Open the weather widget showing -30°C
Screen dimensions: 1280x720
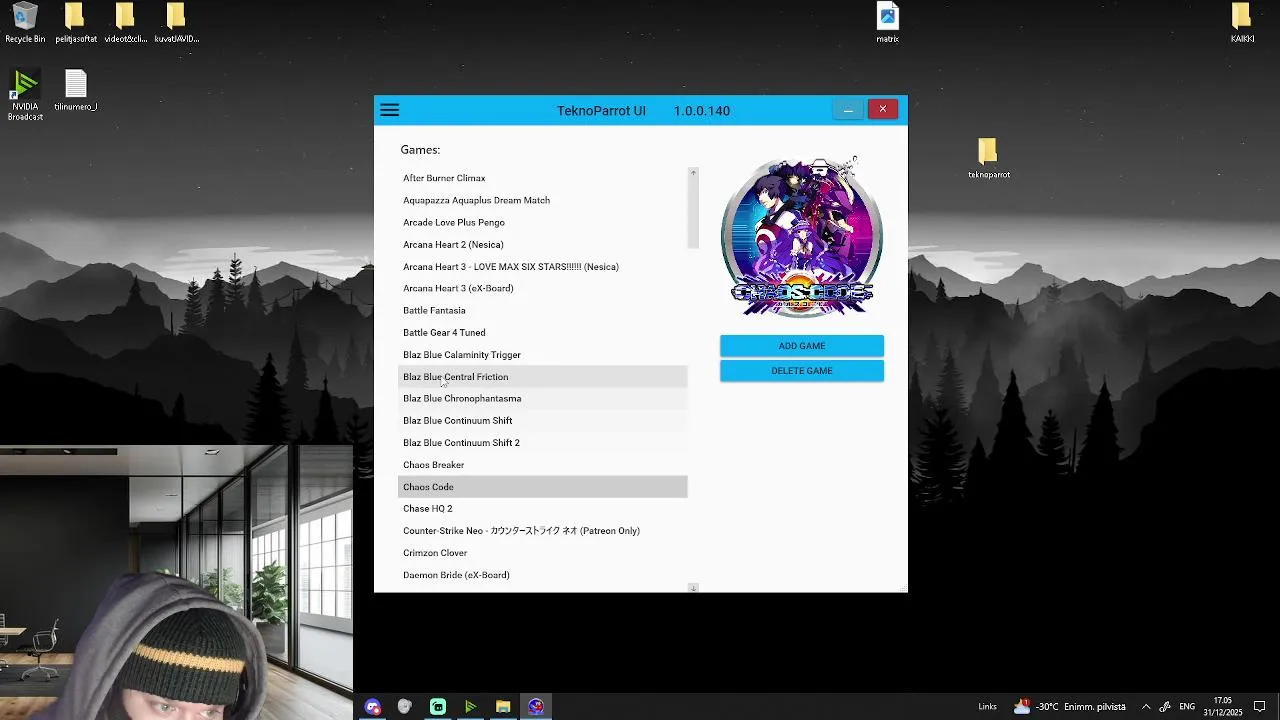1069,707
